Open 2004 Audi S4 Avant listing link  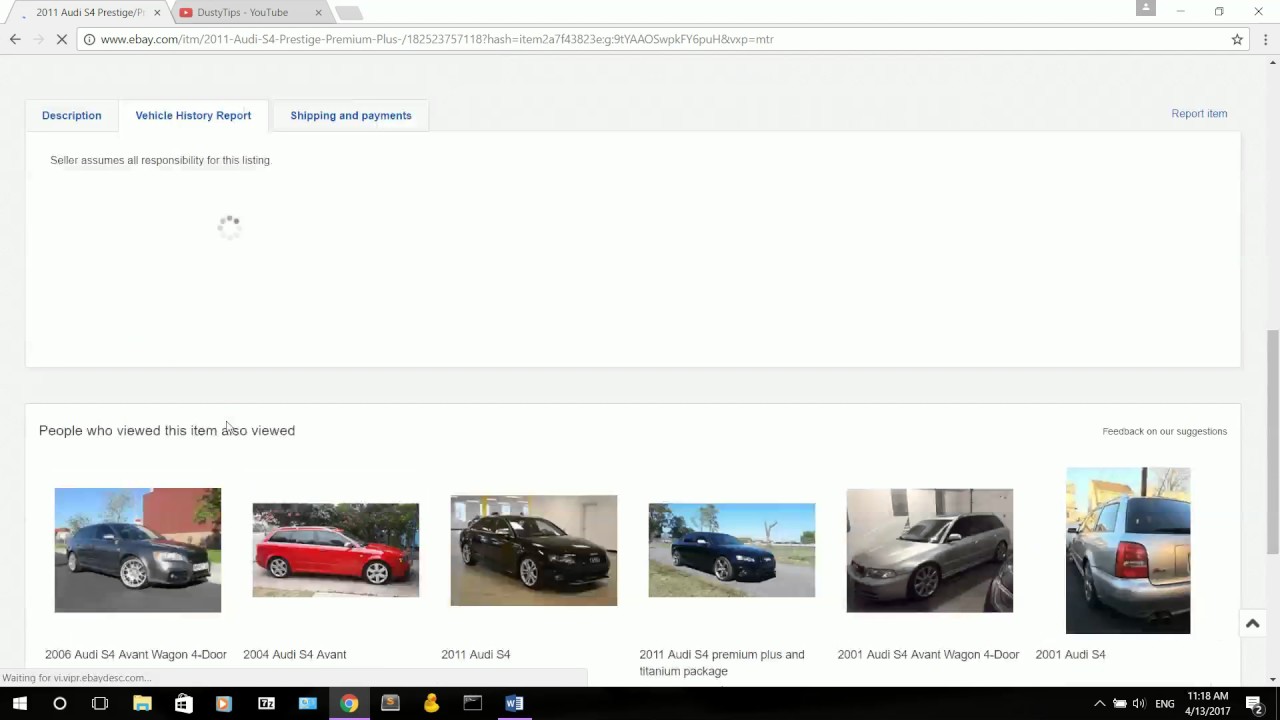pyautogui.click(x=295, y=654)
